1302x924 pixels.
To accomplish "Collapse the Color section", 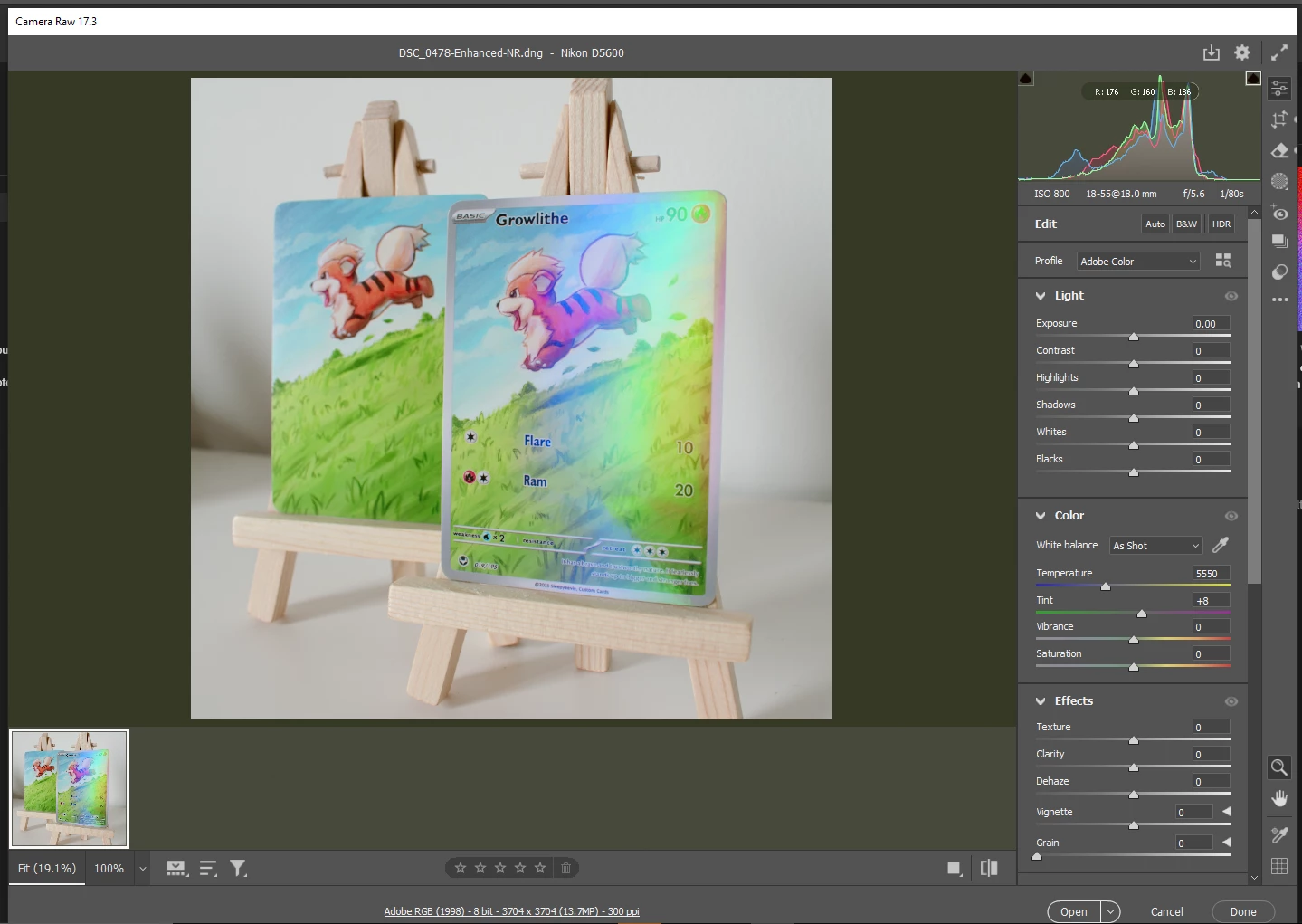I will pos(1041,516).
